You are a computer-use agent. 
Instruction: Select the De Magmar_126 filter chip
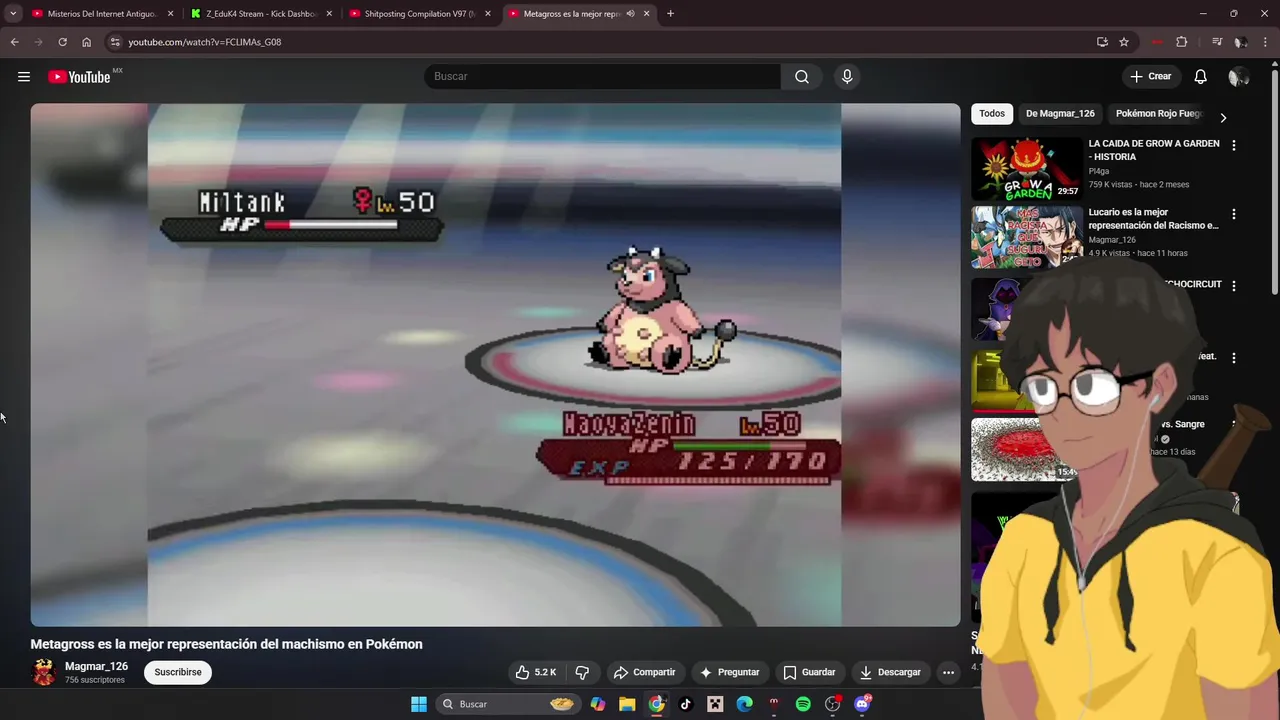click(1060, 114)
